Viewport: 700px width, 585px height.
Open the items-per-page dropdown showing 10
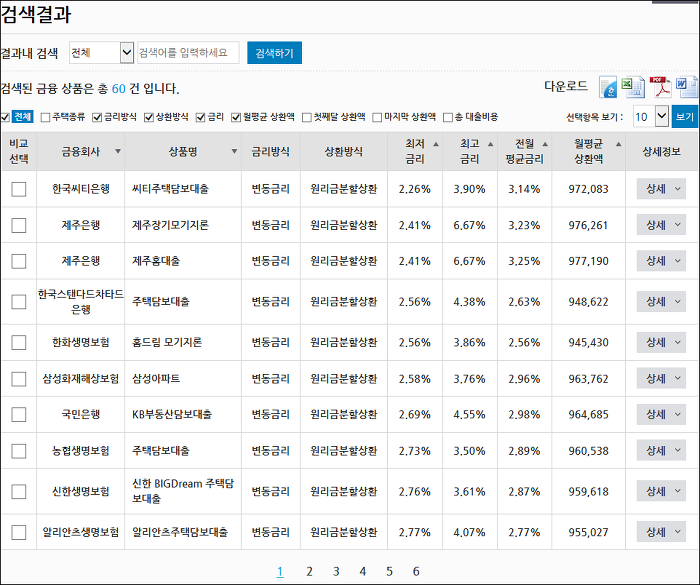click(x=650, y=117)
